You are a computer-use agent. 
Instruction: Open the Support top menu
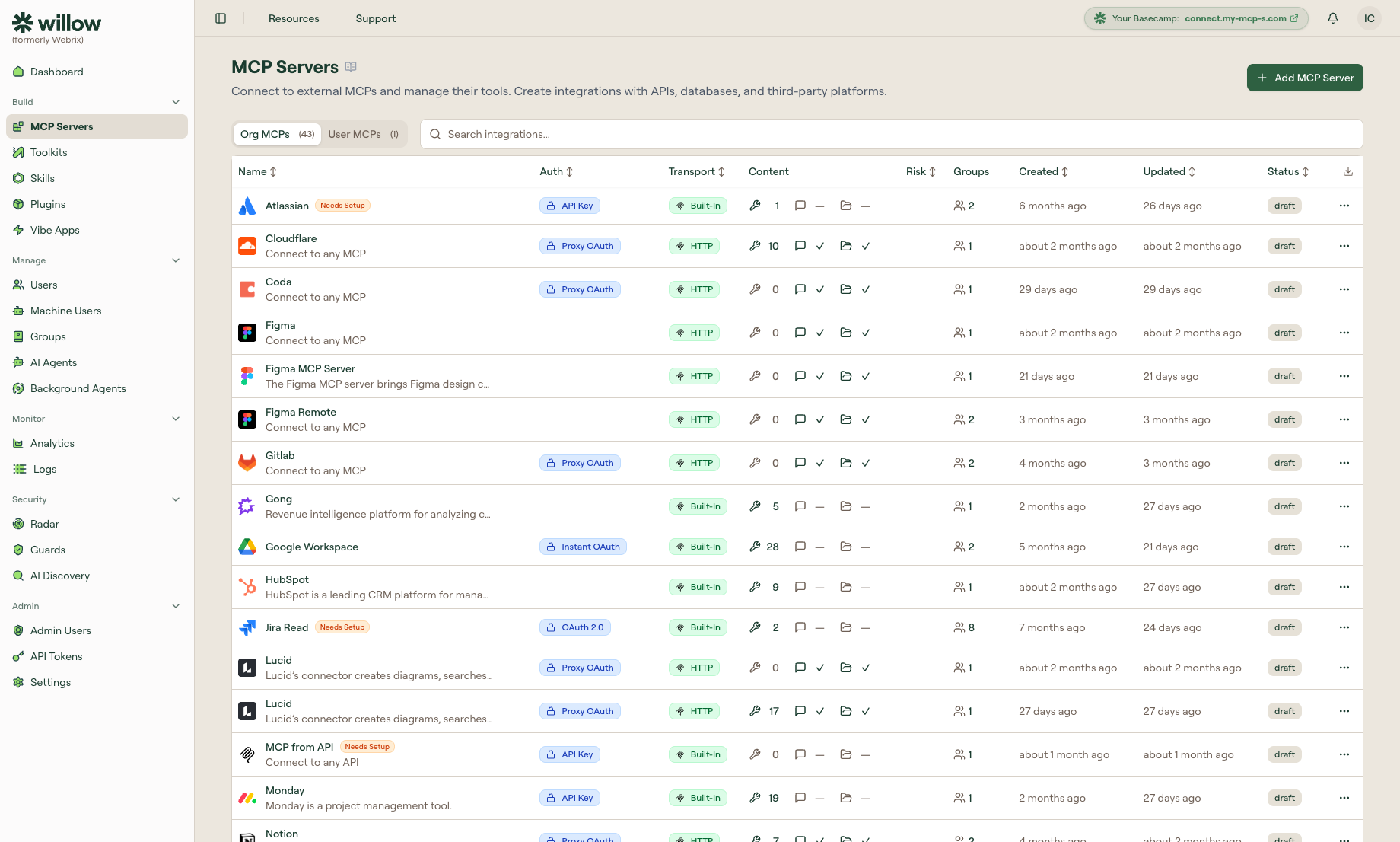click(x=376, y=18)
